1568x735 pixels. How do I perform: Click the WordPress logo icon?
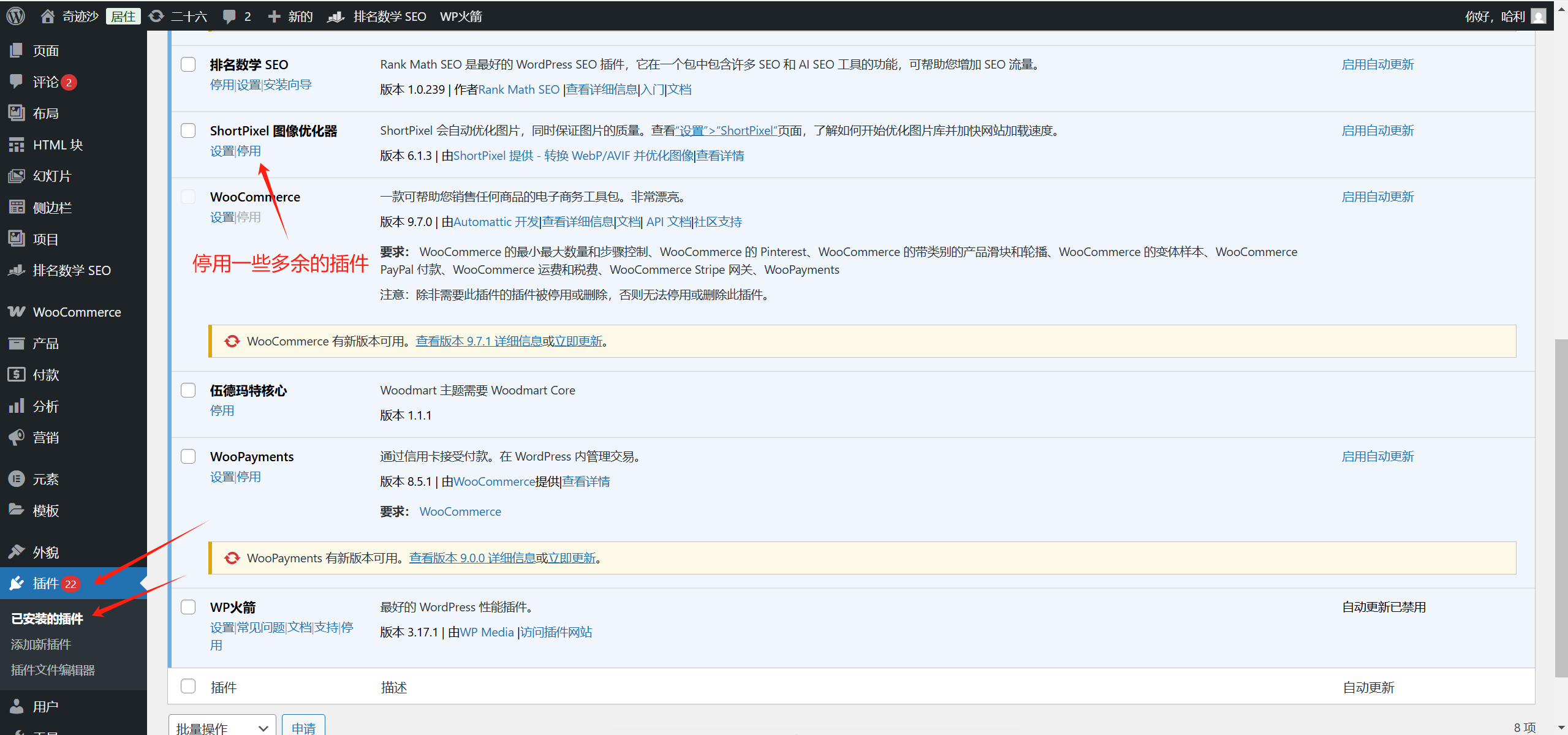tap(16, 16)
